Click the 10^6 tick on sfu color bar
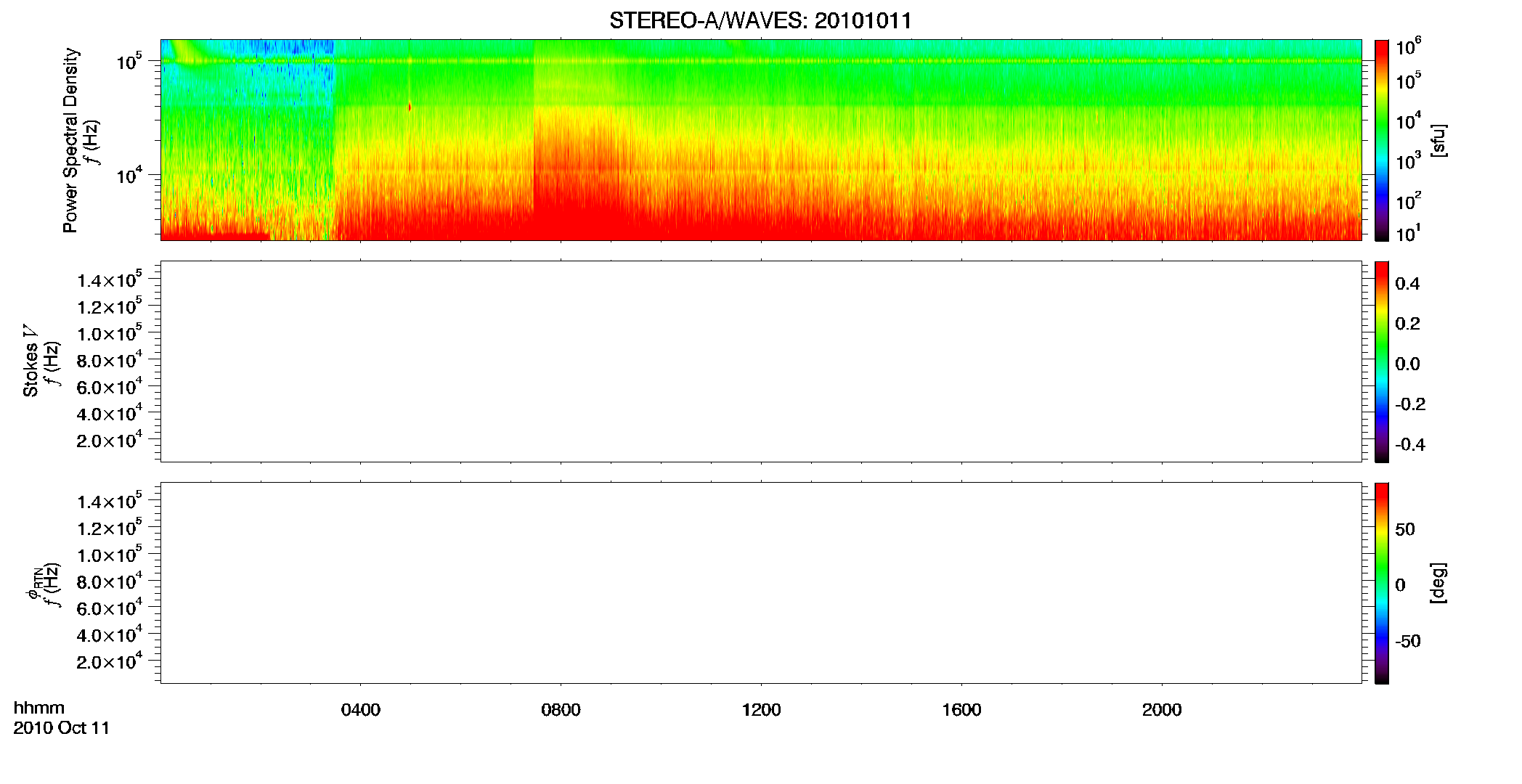1522x784 pixels. (1409, 47)
